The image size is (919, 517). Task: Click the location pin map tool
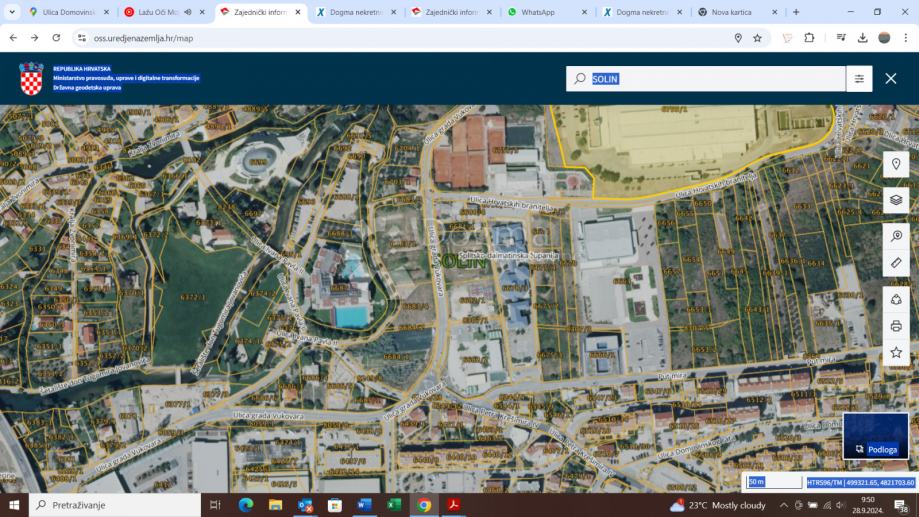point(896,164)
